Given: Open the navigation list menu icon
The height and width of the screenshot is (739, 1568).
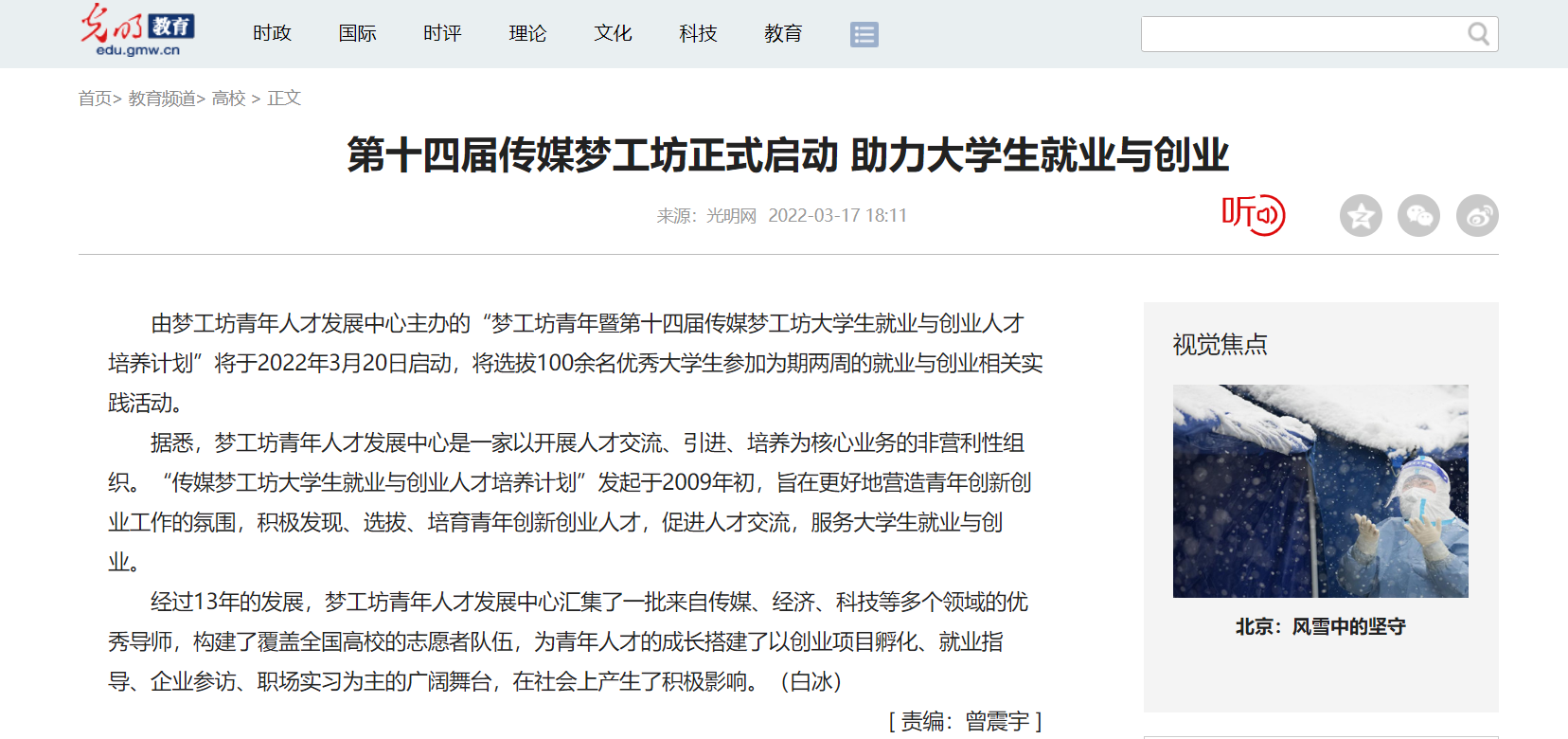Looking at the screenshot, I should click(x=864, y=34).
